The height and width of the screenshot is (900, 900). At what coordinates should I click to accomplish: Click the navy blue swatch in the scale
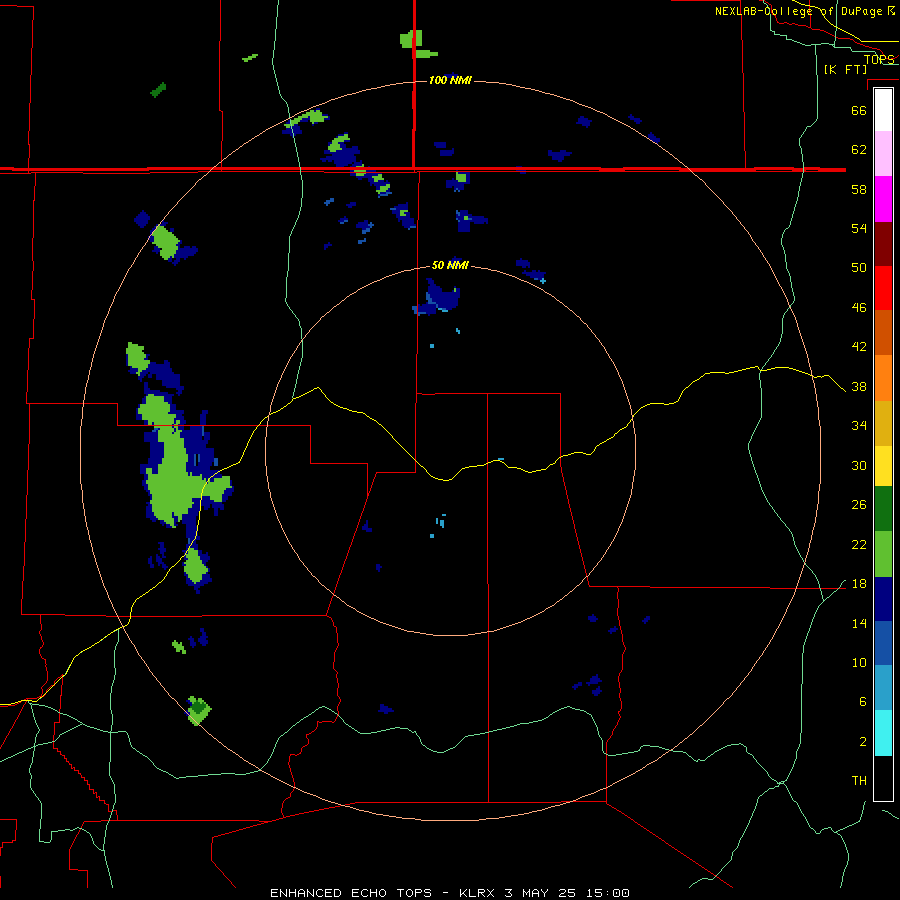pyautogui.click(x=883, y=599)
